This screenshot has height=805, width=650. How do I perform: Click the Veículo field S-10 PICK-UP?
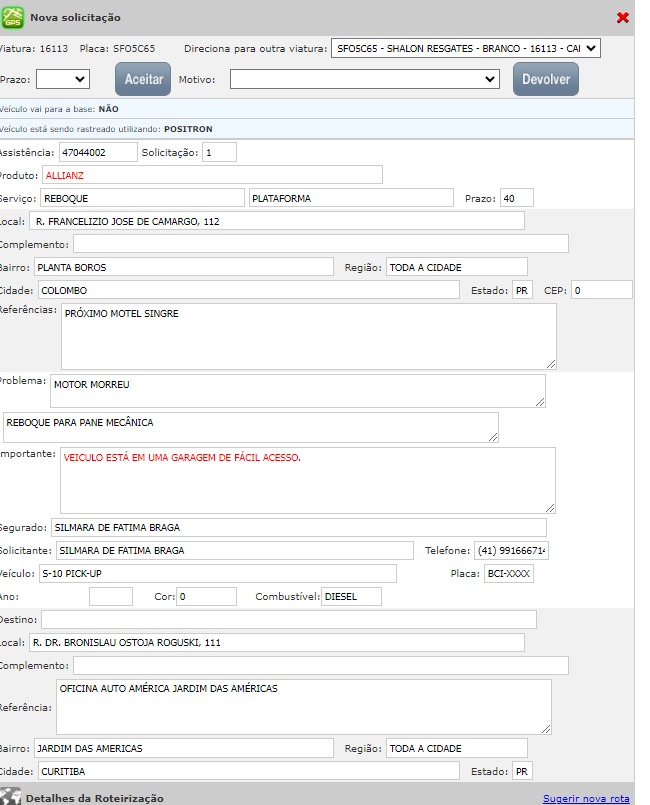[218, 573]
